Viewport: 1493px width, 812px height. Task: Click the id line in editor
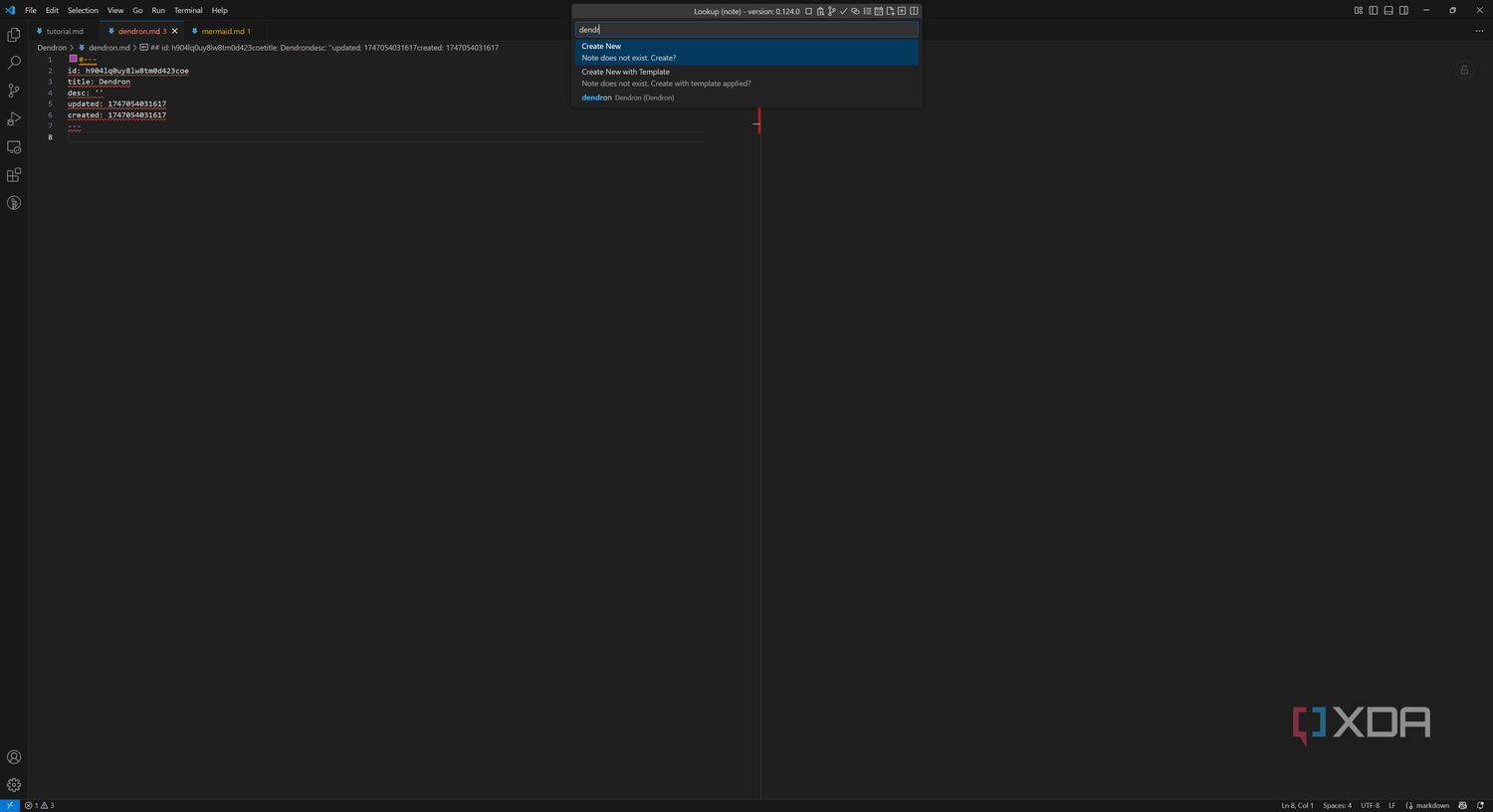coord(127,71)
